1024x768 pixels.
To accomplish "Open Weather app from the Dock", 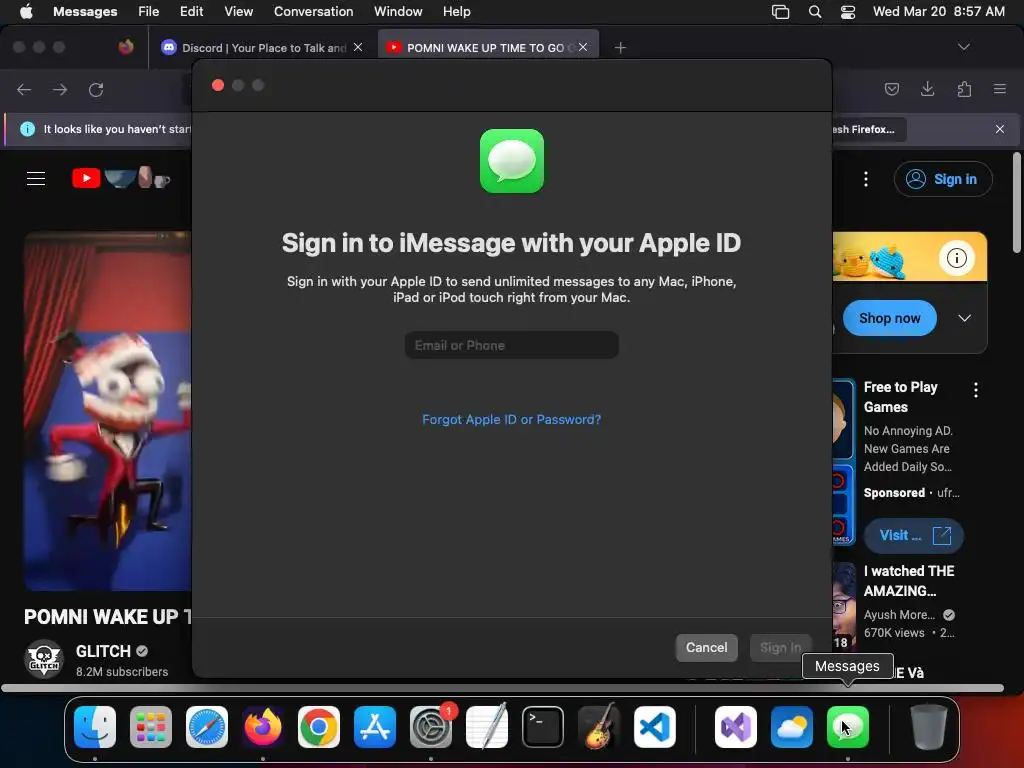I will click(x=792, y=727).
